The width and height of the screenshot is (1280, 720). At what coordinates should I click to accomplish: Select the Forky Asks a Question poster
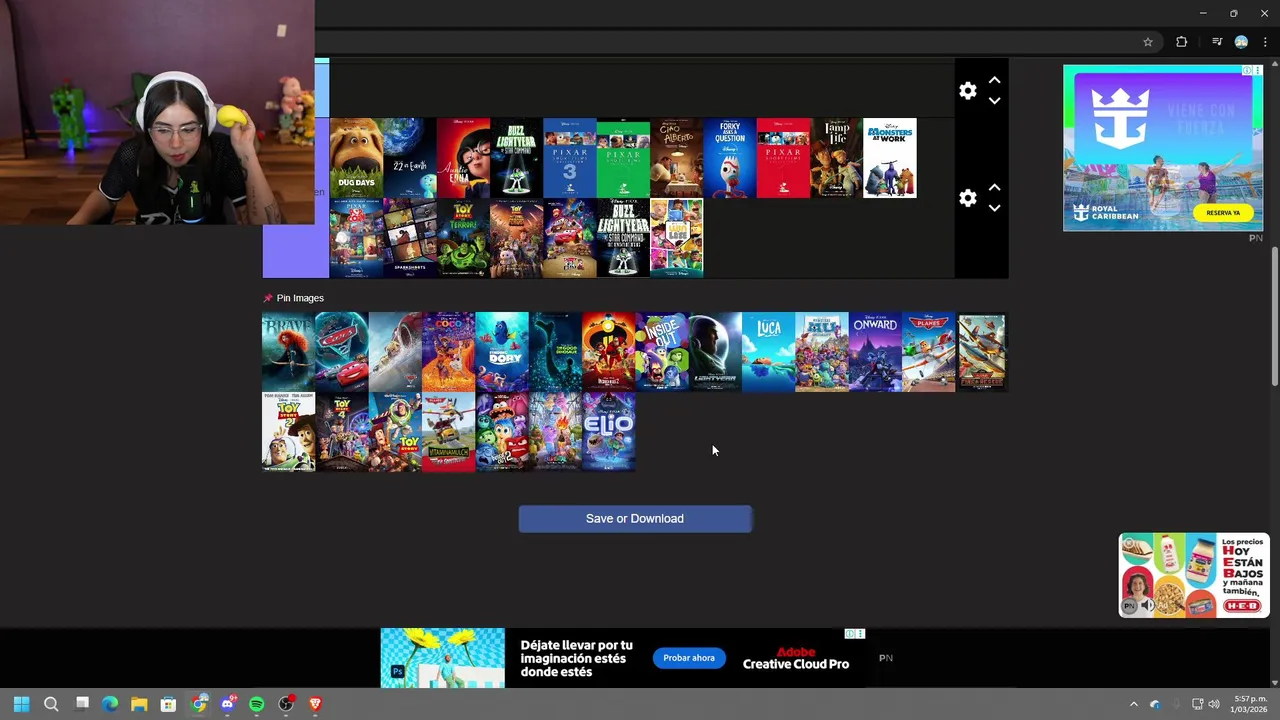730,158
